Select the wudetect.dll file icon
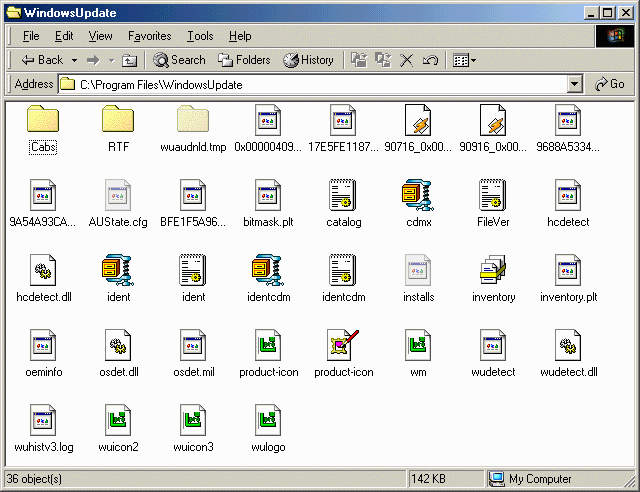 pos(568,345)
